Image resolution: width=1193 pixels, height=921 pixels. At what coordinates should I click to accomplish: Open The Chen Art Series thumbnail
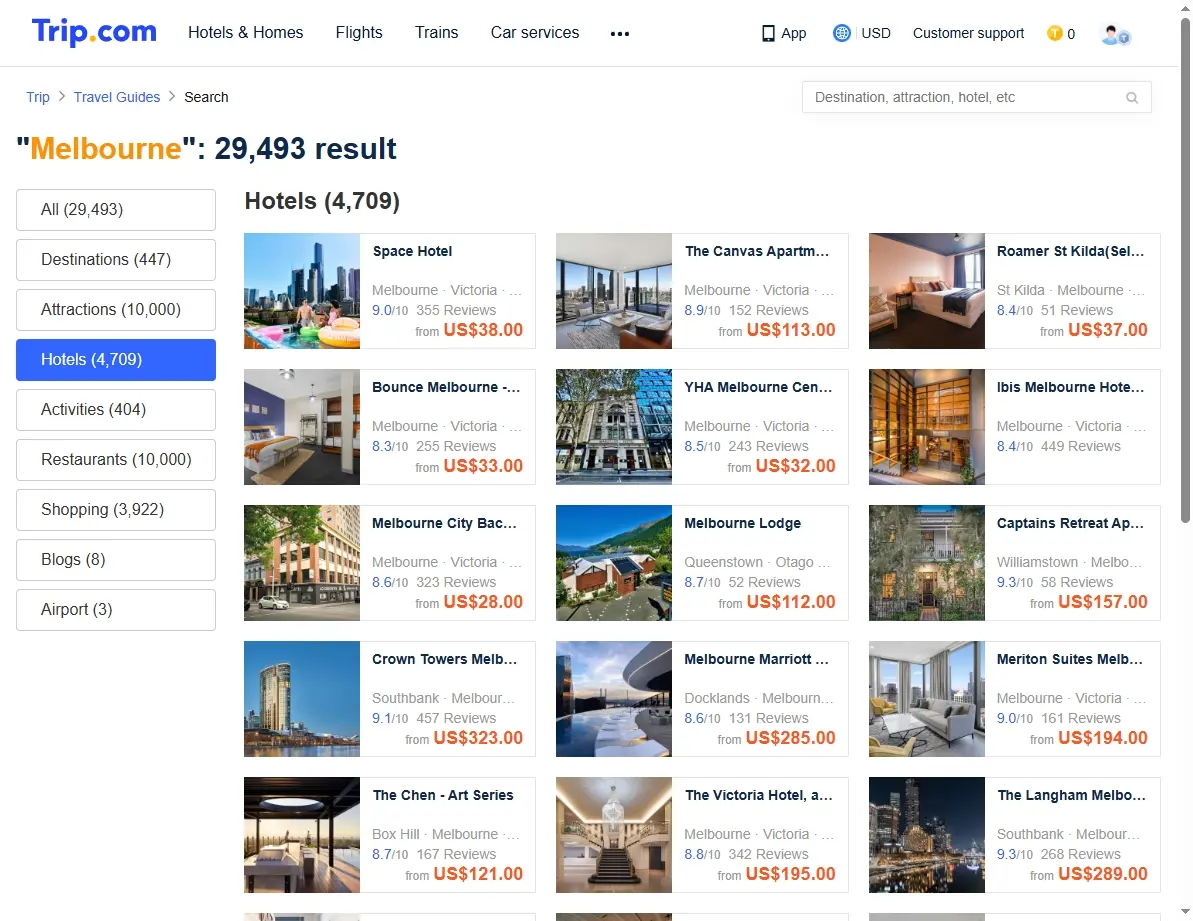(x=302, y=836)
